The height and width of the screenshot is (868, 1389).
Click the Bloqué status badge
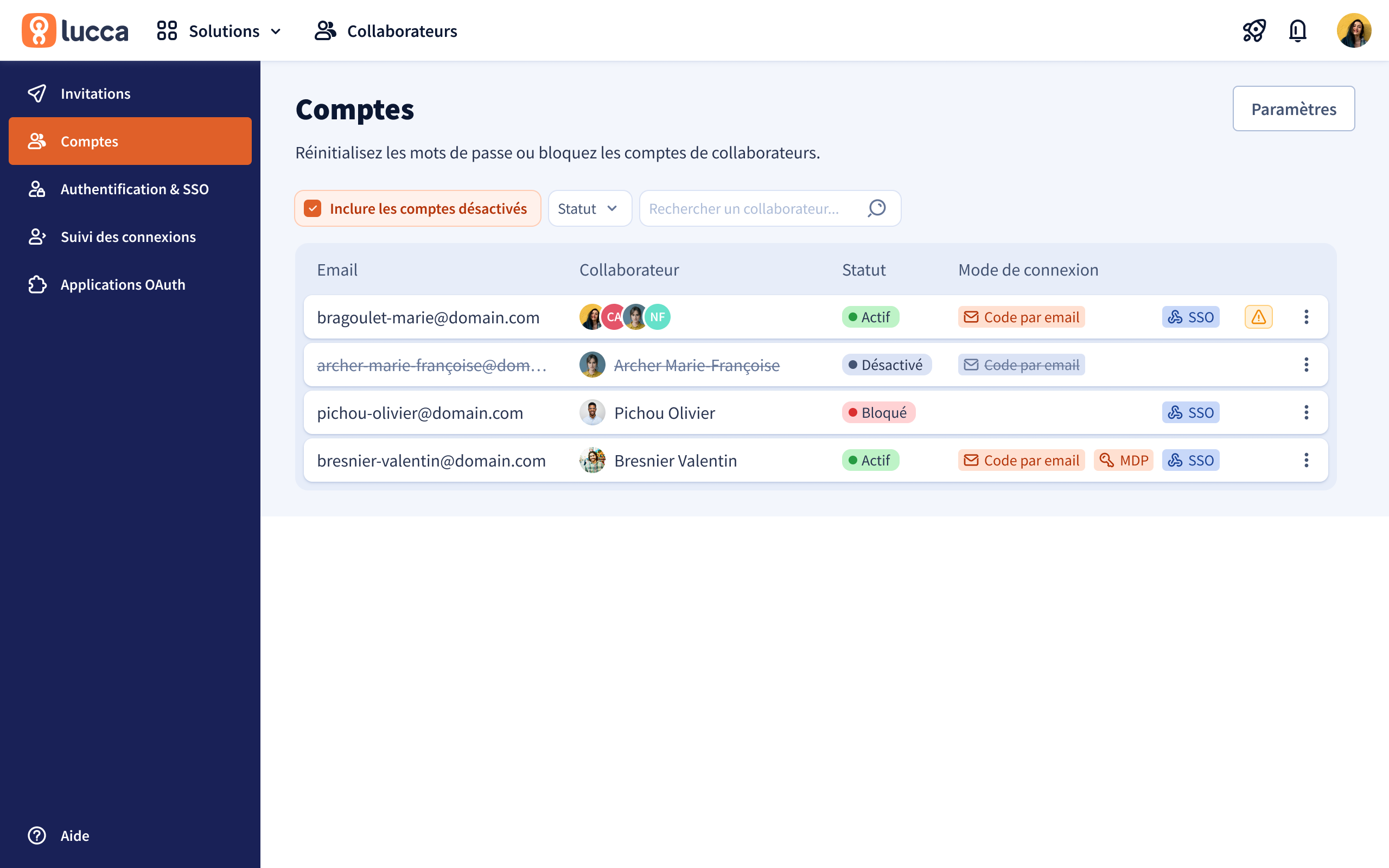[x=878, y=412]
